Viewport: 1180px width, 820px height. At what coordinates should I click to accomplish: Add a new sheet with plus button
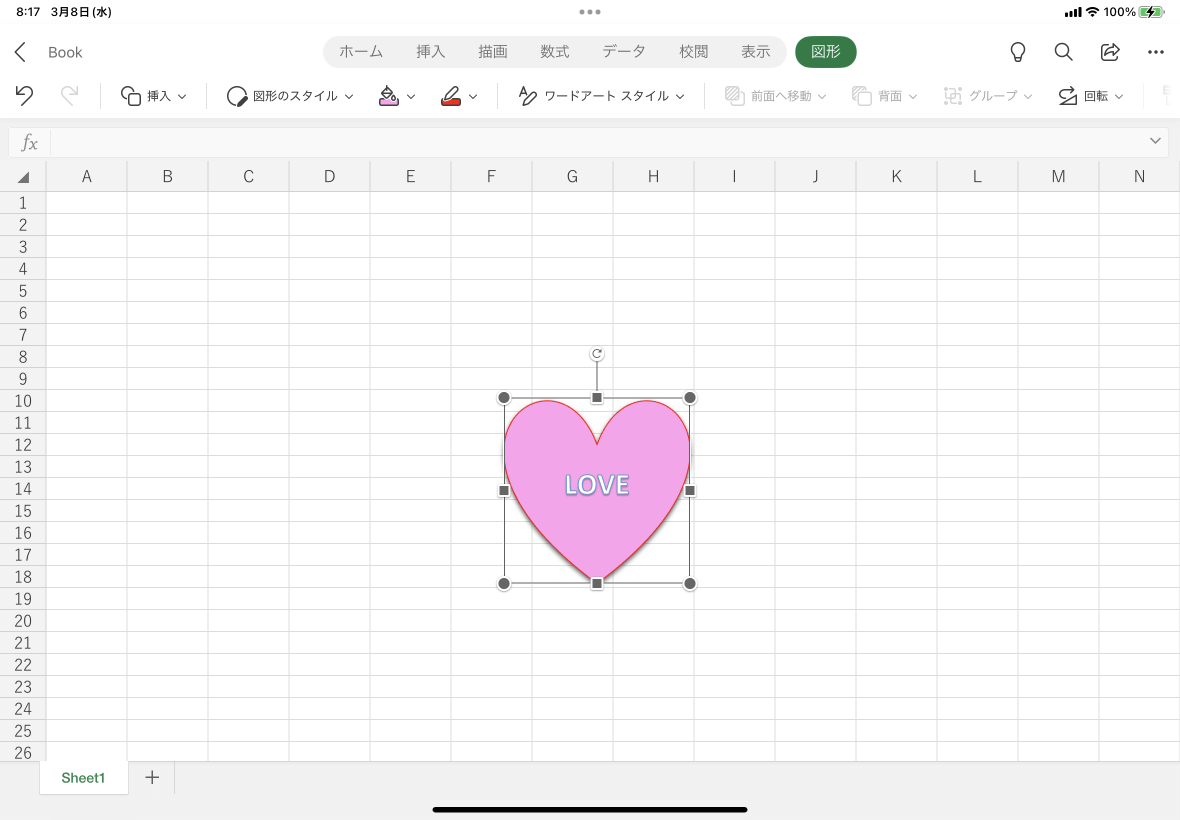click(152, 777)
